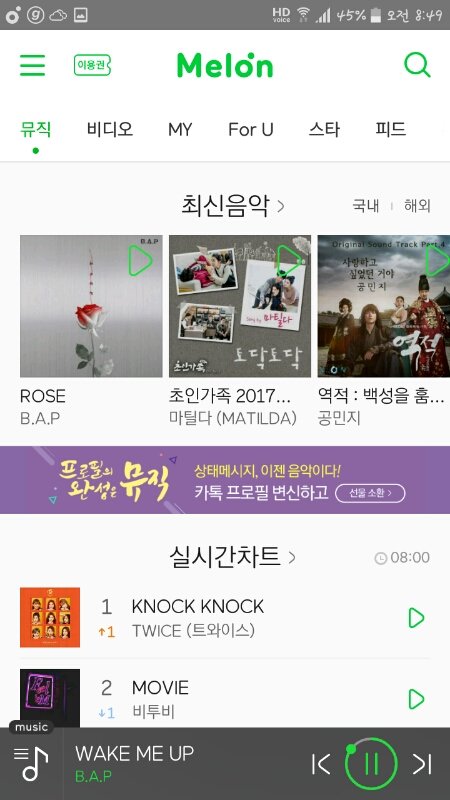Open the playlist music note icon
Viewport: 450px width, 800px height.
(x=31, y=764)
